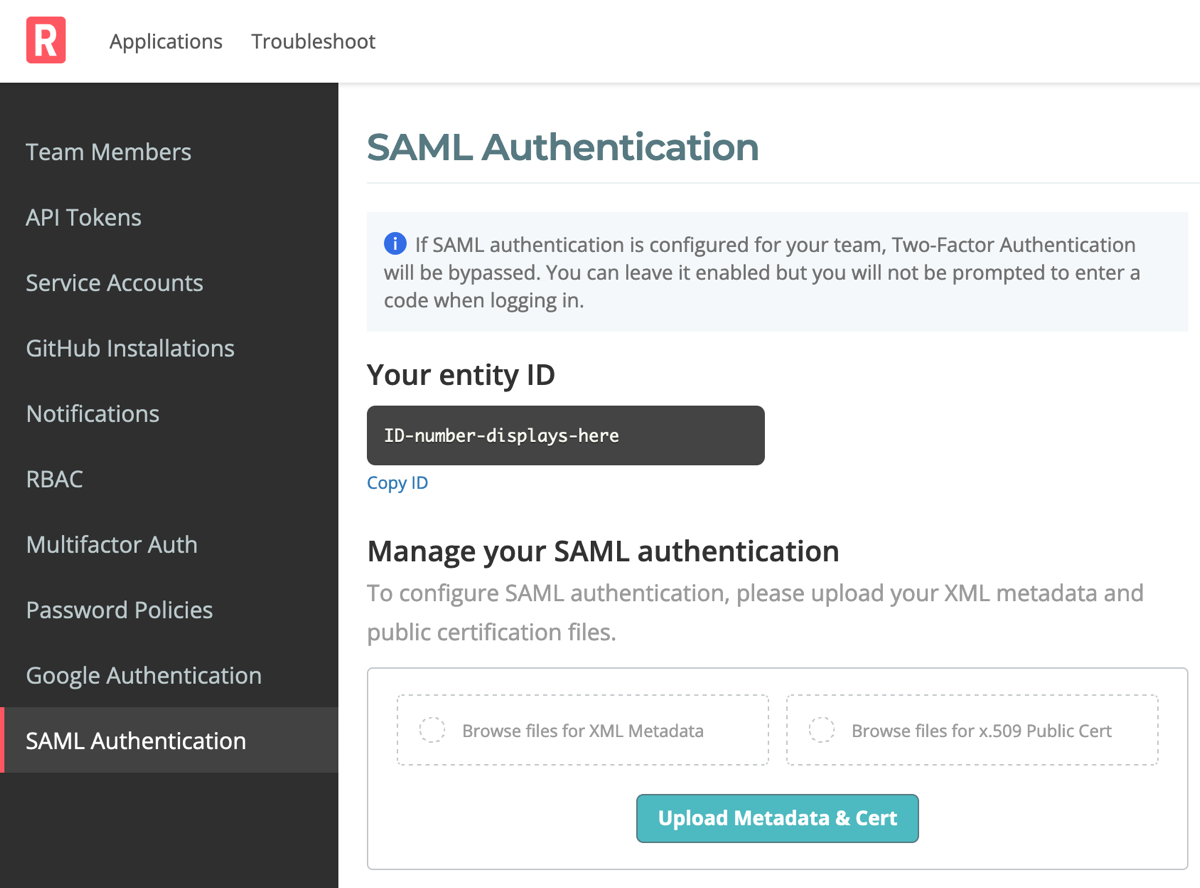The width and height of the screenshot is (1200, 888).
Task: Click the red R logo icon
Action: (x=45, y=40)
